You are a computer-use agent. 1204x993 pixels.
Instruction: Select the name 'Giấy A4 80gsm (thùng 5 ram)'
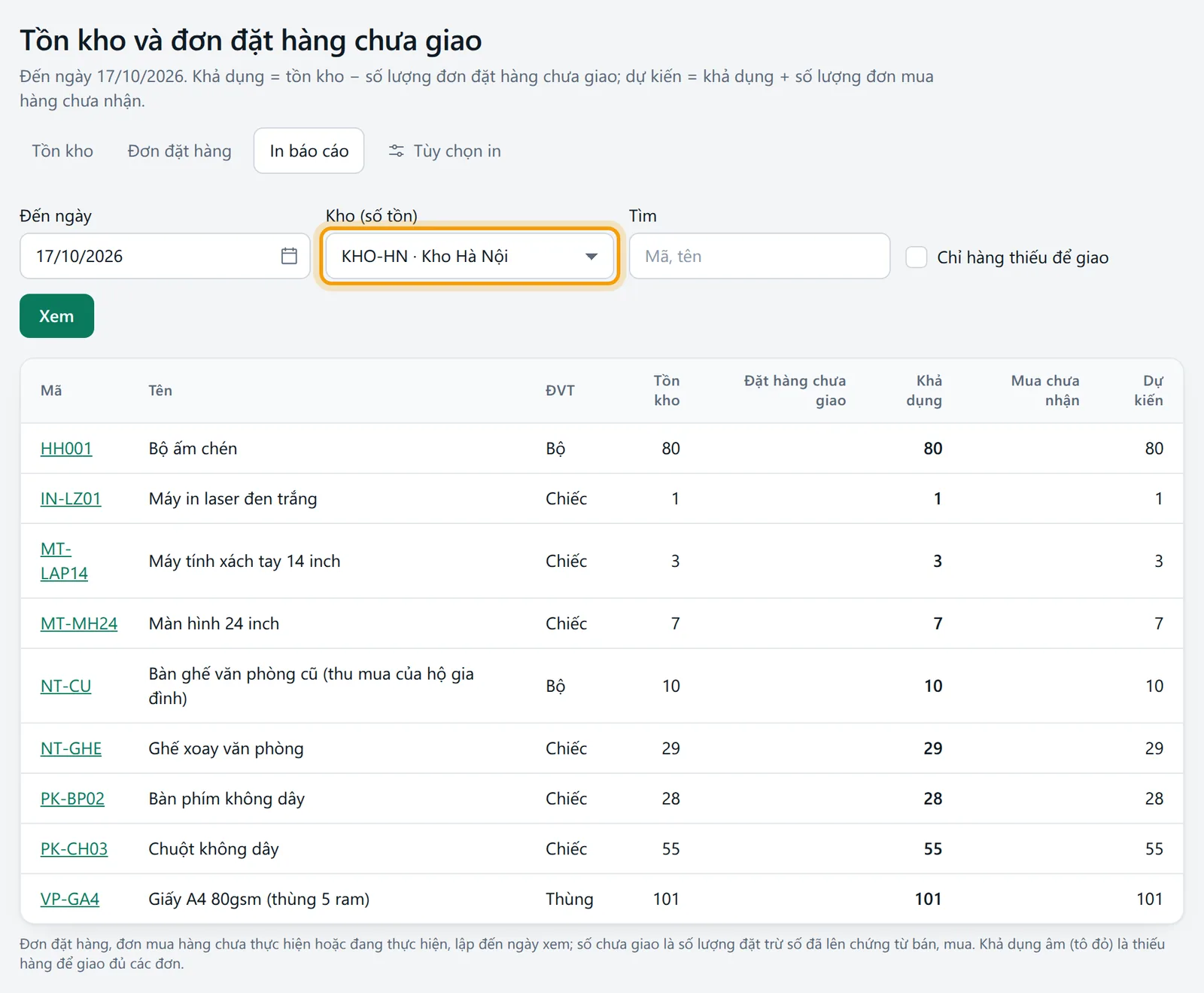(x=259, y=900)
